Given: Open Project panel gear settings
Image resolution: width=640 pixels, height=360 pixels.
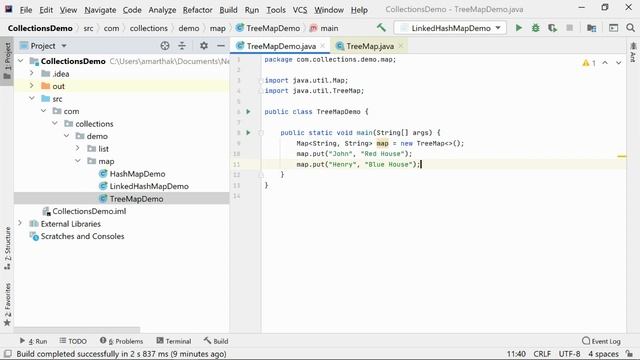Looking at the screenshot, I should 204,46.
